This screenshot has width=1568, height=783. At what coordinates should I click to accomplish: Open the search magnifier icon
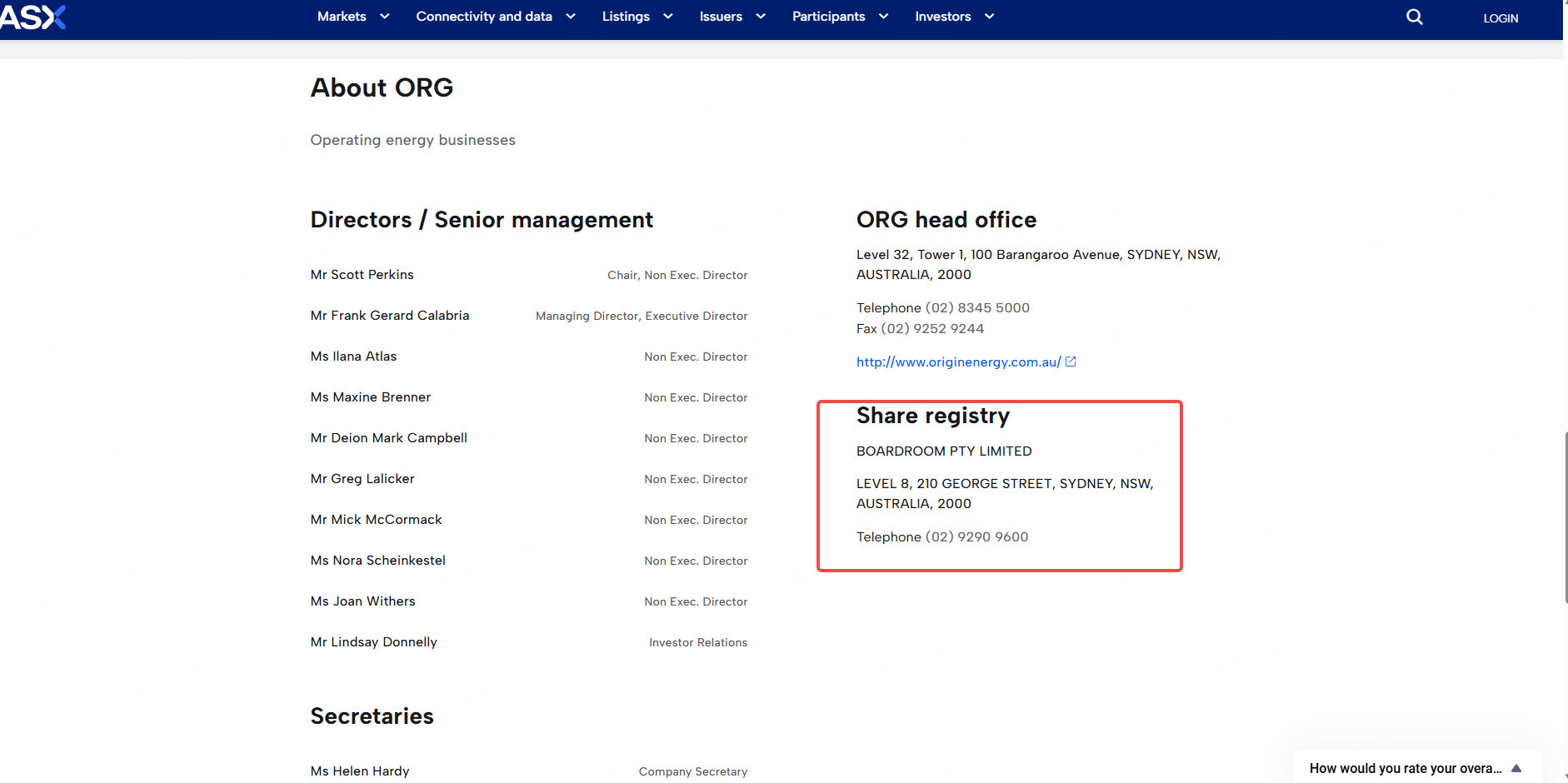[x=1414, y=17]
